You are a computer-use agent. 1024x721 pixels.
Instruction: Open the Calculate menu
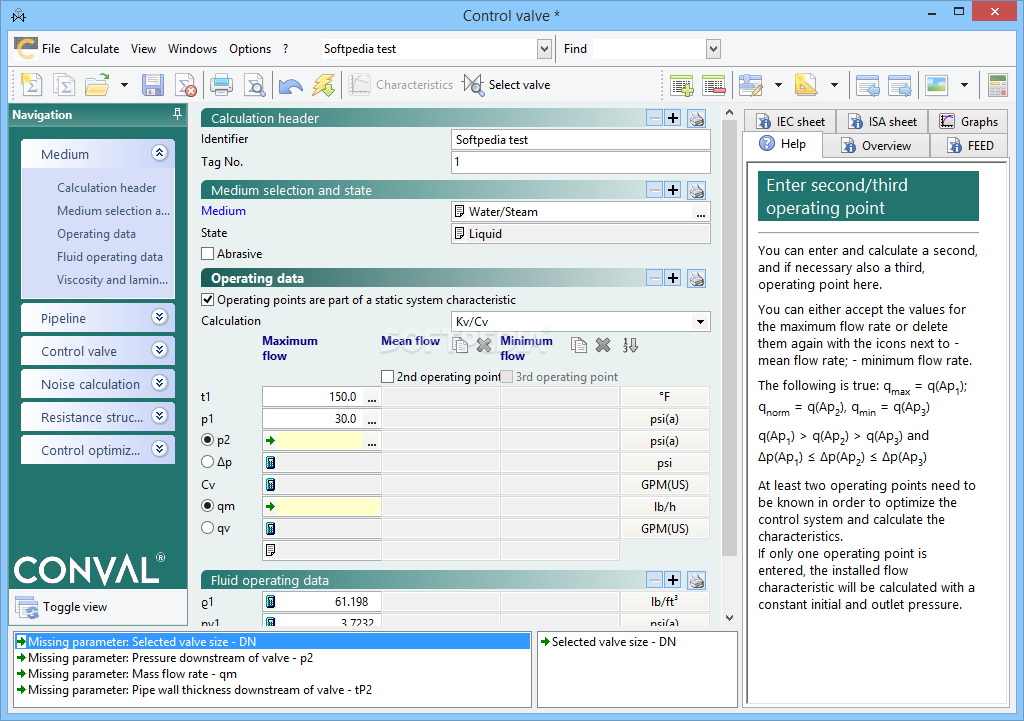[x=94, y=49]
